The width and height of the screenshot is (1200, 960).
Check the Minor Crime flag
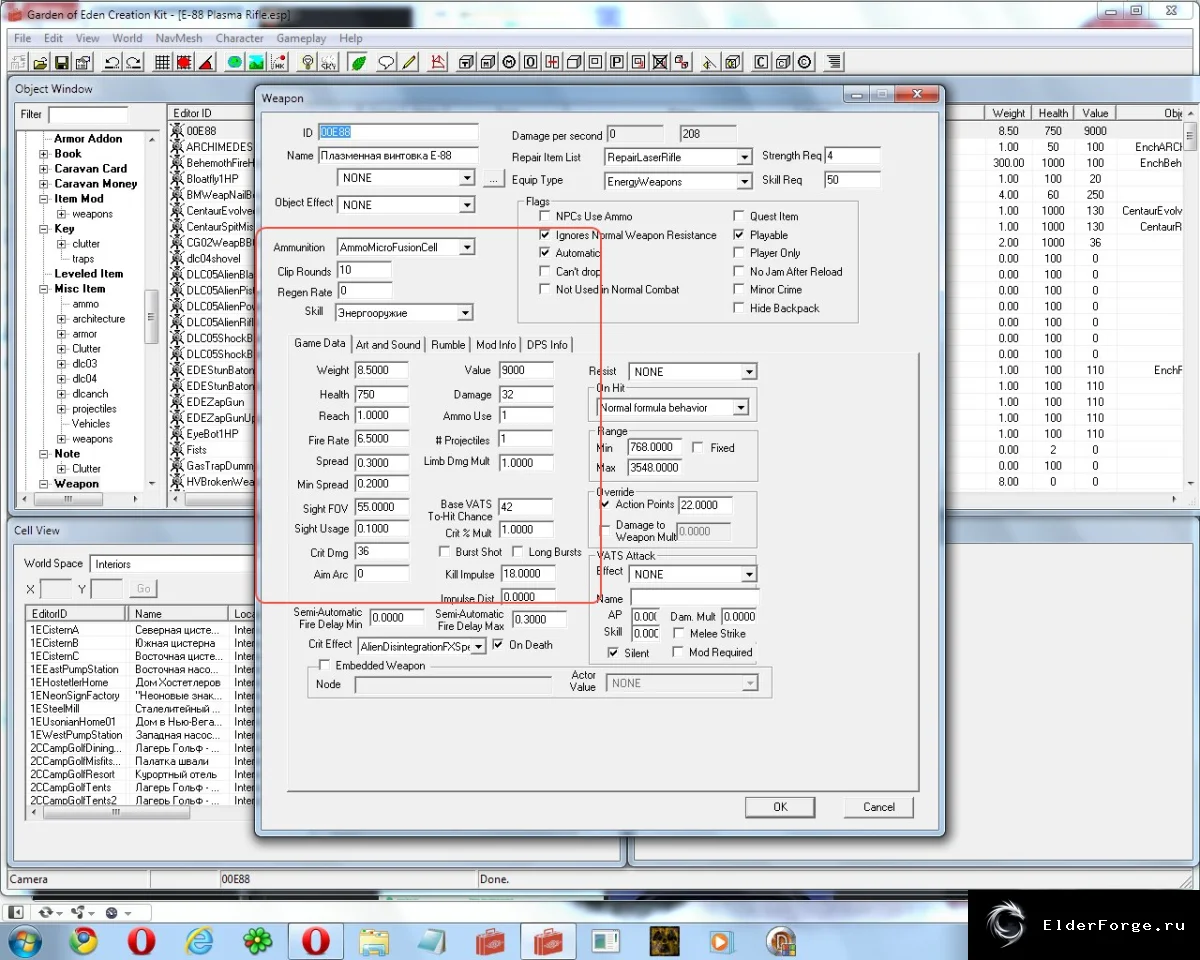(x=739, y=289)
